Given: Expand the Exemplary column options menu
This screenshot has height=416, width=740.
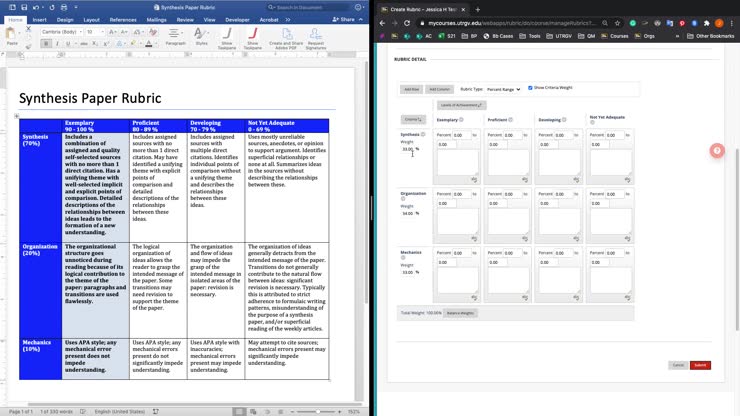Looking at the screenshot, I should point(462,120).
